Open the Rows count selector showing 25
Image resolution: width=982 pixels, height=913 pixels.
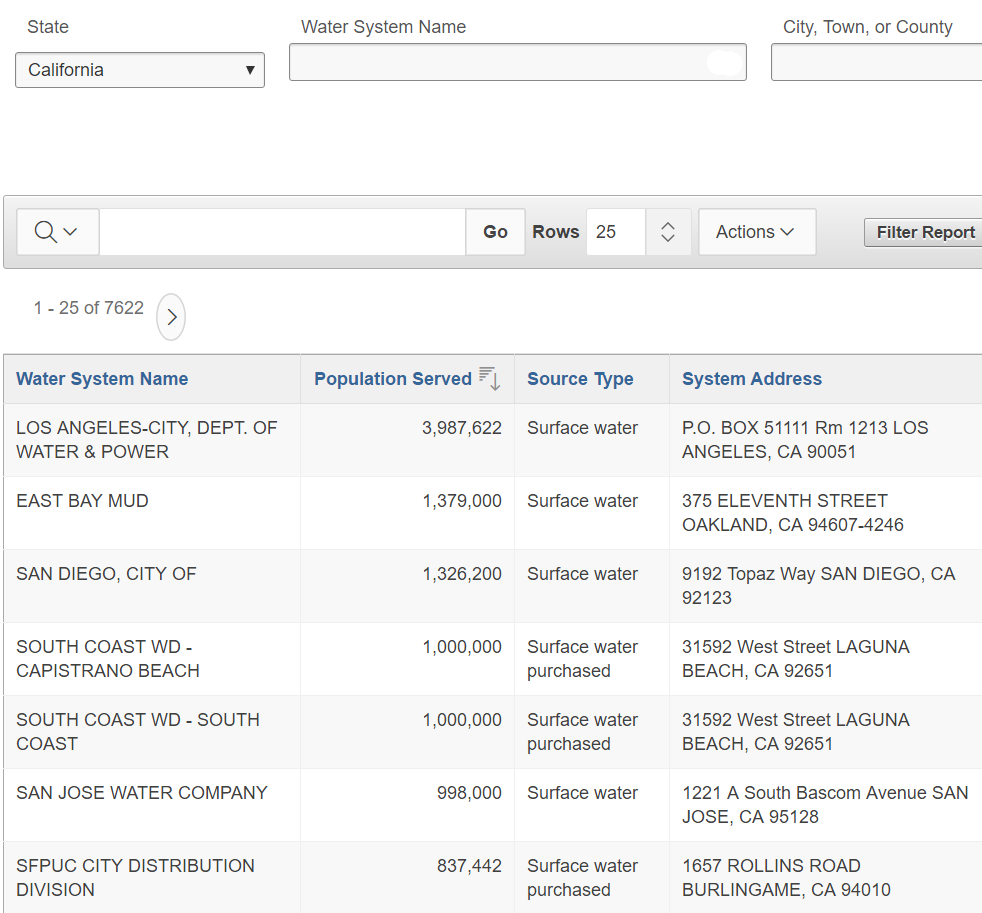(x=616, y=232)
